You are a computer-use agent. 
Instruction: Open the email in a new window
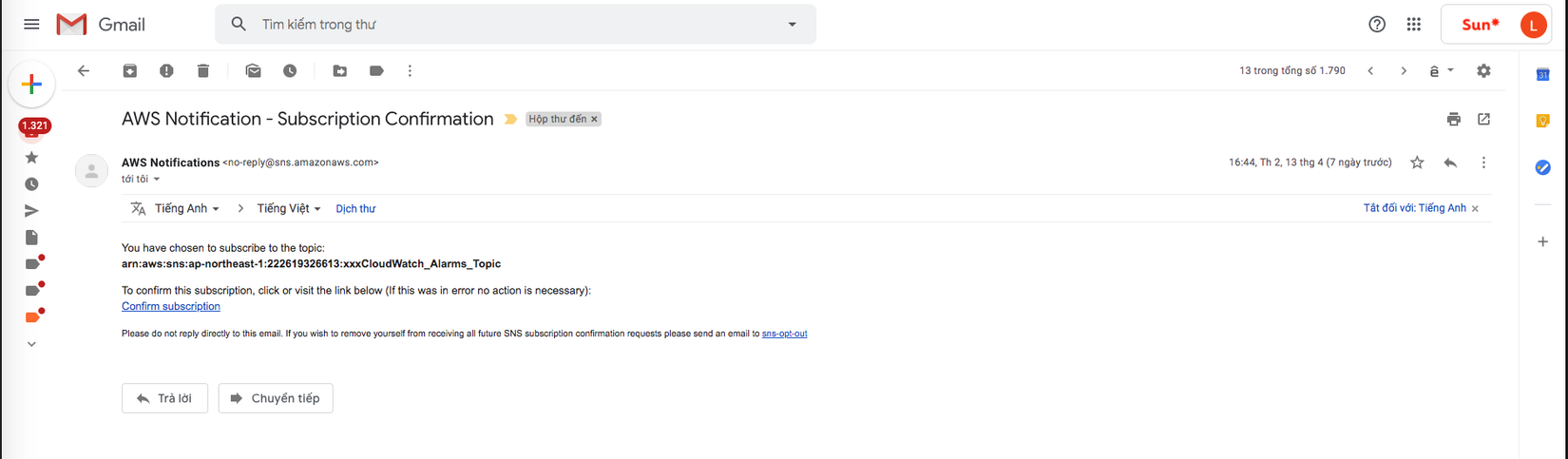1483,120
